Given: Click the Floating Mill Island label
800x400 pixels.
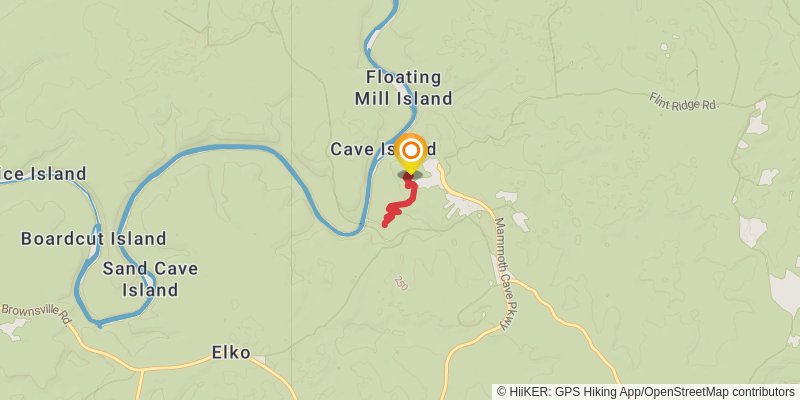Looking at the screenshot, I should (404, 88).
